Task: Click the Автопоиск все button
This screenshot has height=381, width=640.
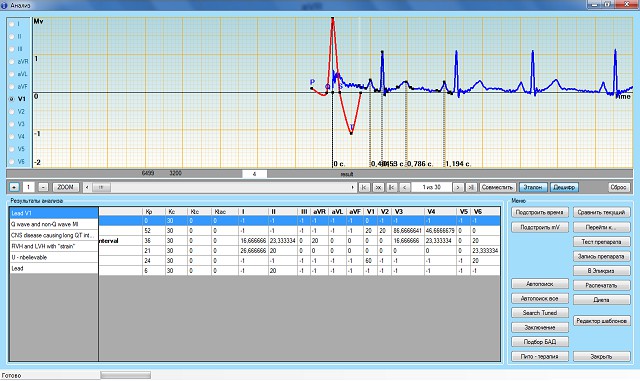Action: coord(540,298)
